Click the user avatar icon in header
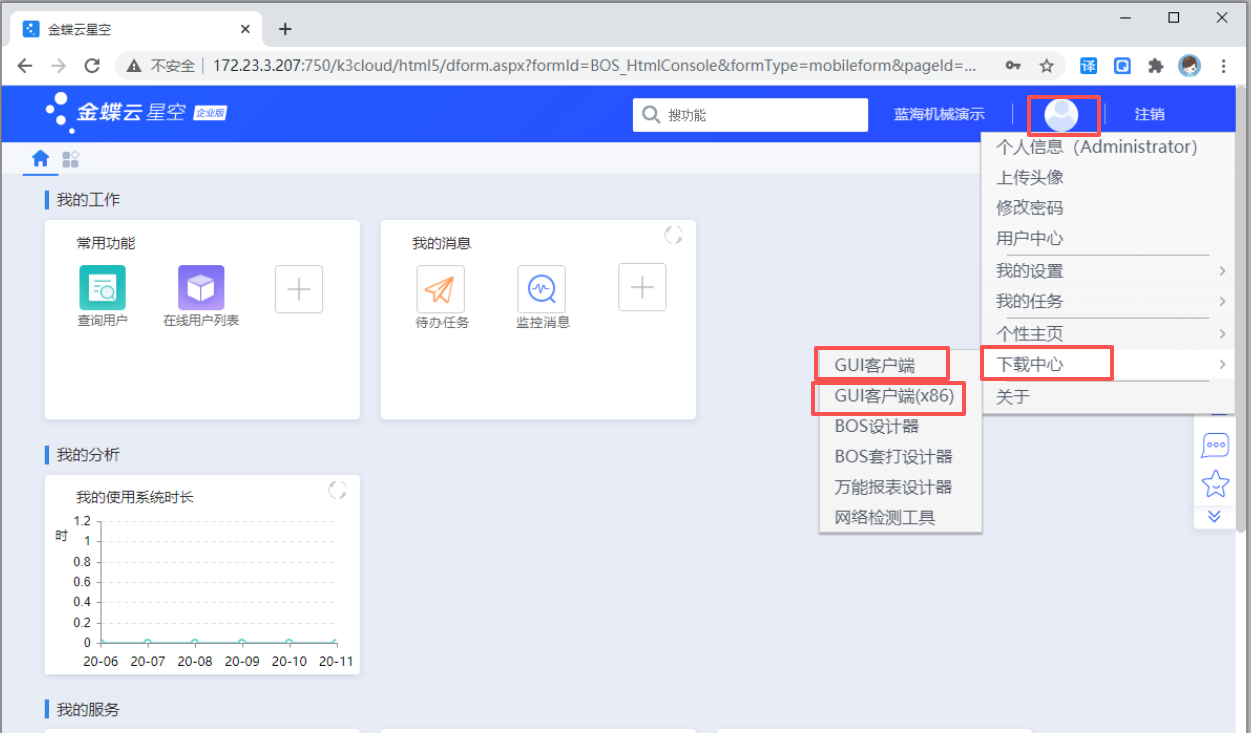This screenshot has height=733, width=1251. (1060, 115)
